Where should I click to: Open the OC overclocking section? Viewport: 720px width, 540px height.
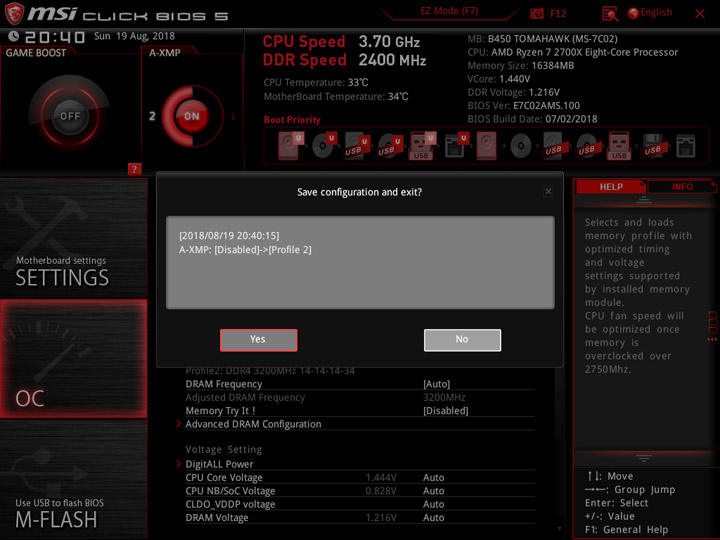pyautogui.click(x=73, y=359)
